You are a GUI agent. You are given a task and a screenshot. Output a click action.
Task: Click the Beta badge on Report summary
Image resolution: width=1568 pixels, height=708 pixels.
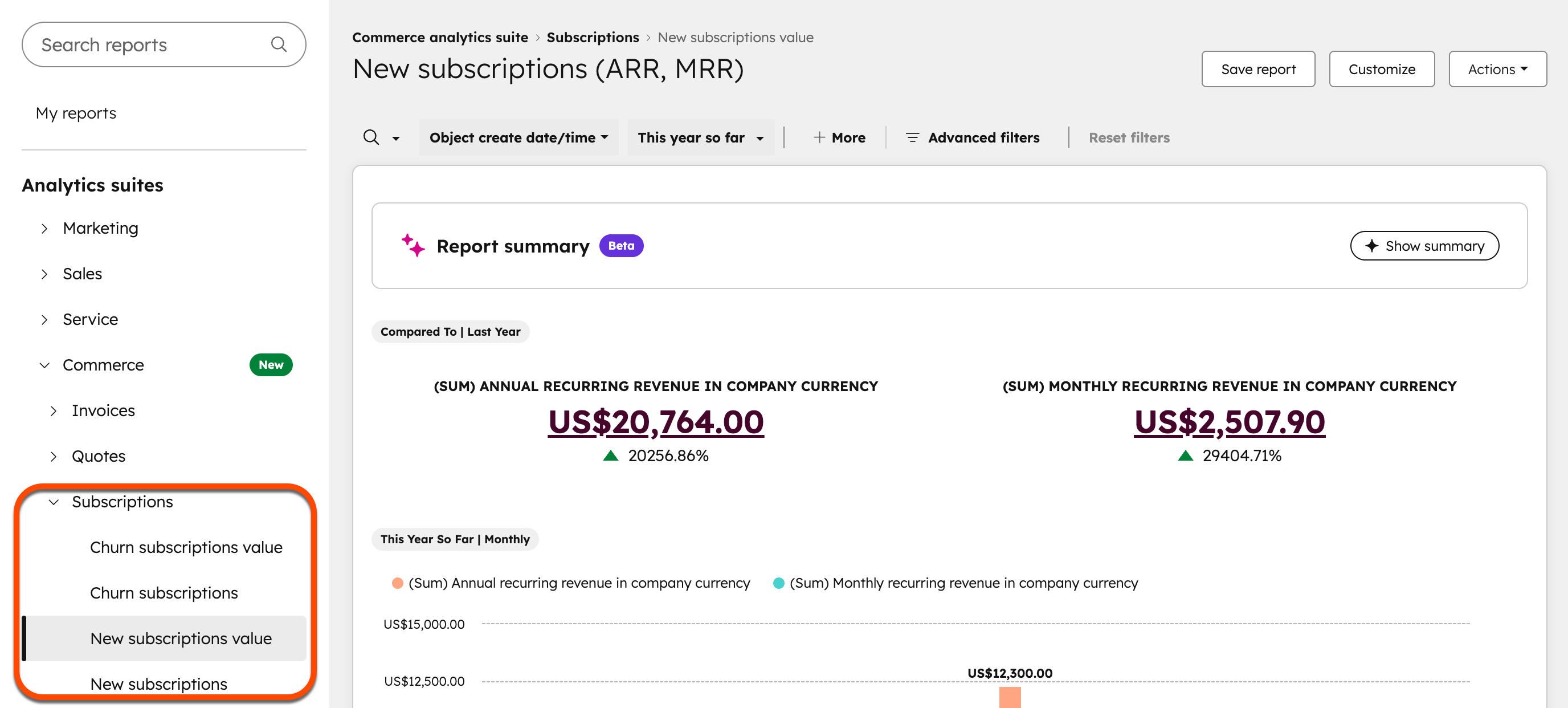(x=620, y=245)
